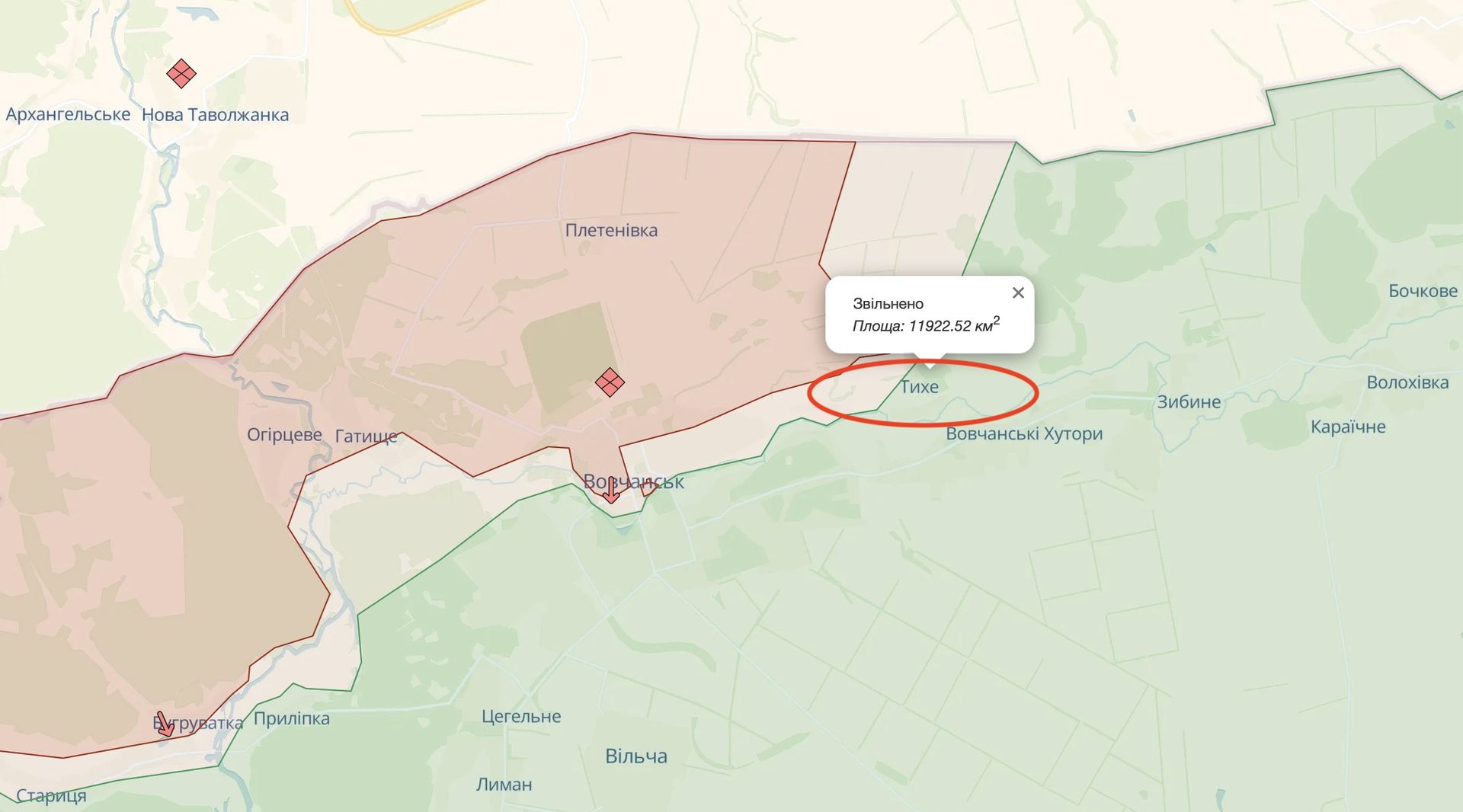
Task: Select the Караїчне village label
Action: [x=1348, y=427]
